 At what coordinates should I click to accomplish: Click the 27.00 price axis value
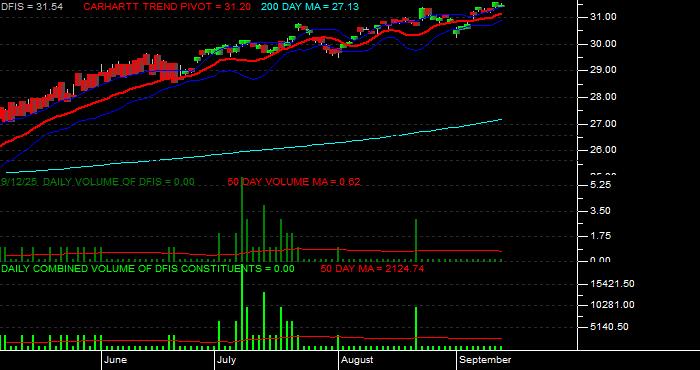[604, 124]
